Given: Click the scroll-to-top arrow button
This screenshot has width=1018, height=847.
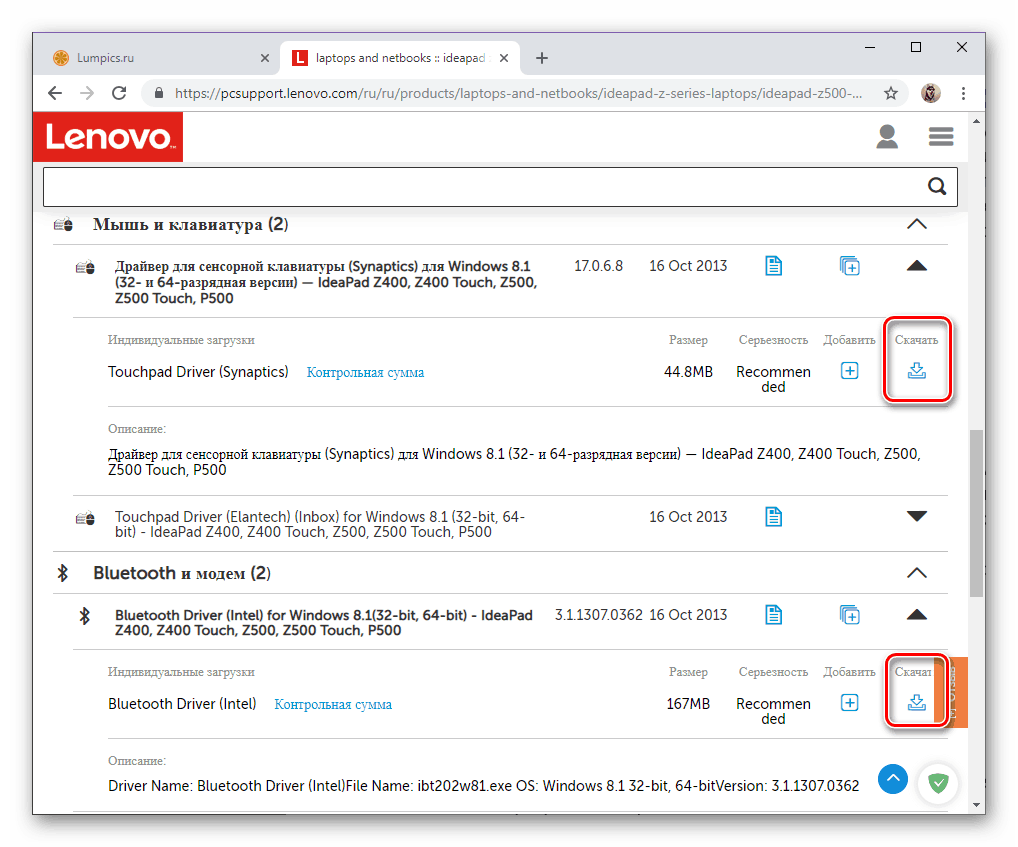Looking at the screenshot, I should click(x=892, y=779).
